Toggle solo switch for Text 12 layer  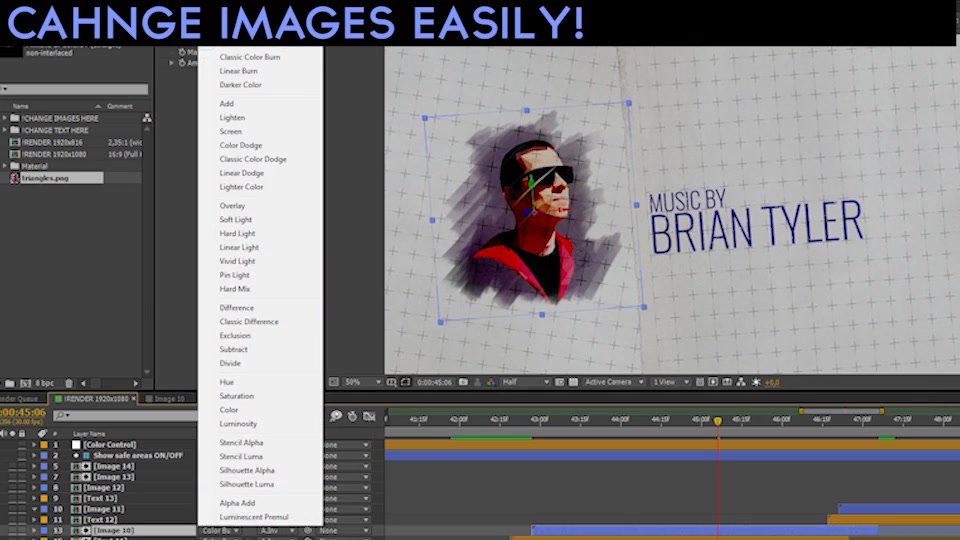(12, 520)
